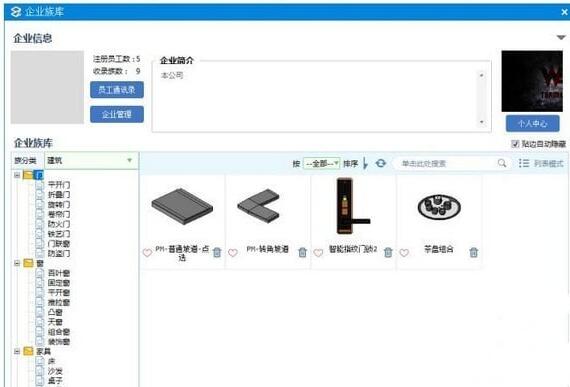Select 沙发 in category tree

pos(55,371)
